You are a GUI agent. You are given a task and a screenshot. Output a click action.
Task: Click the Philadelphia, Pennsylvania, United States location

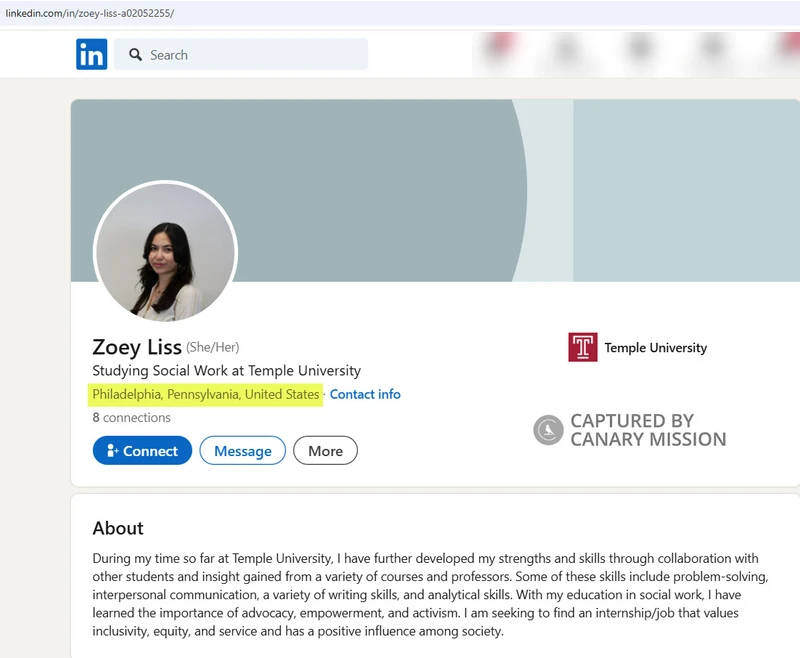click(206, 394)
